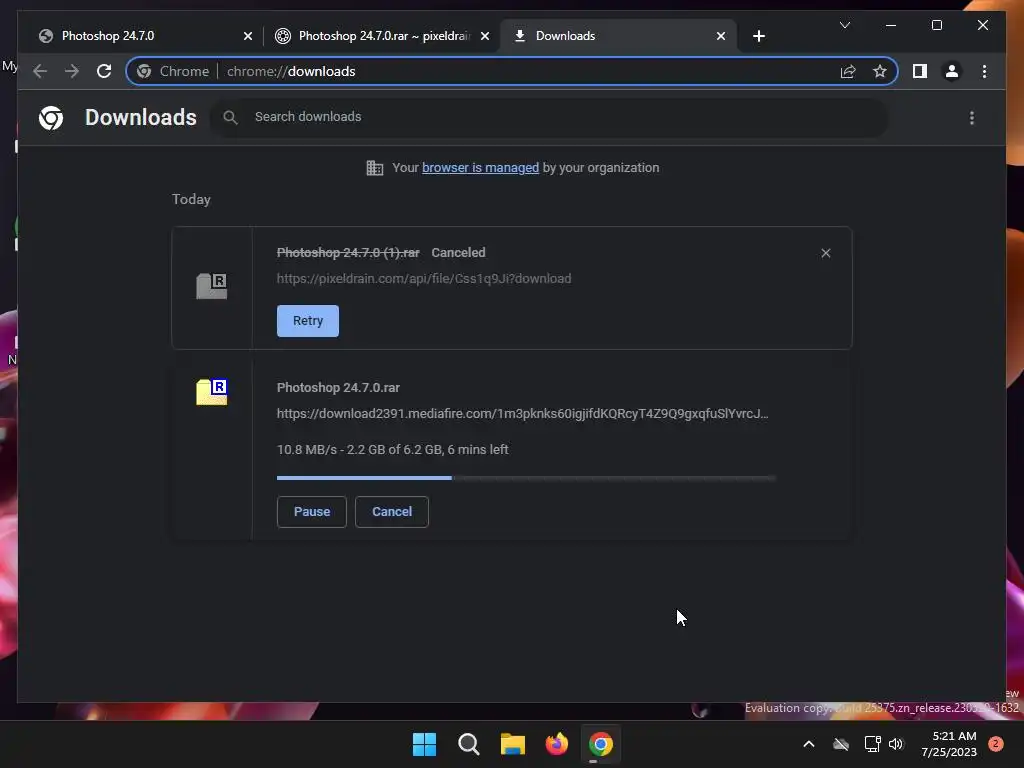Click the chrome://downloads address bar

tap(512, 71)
